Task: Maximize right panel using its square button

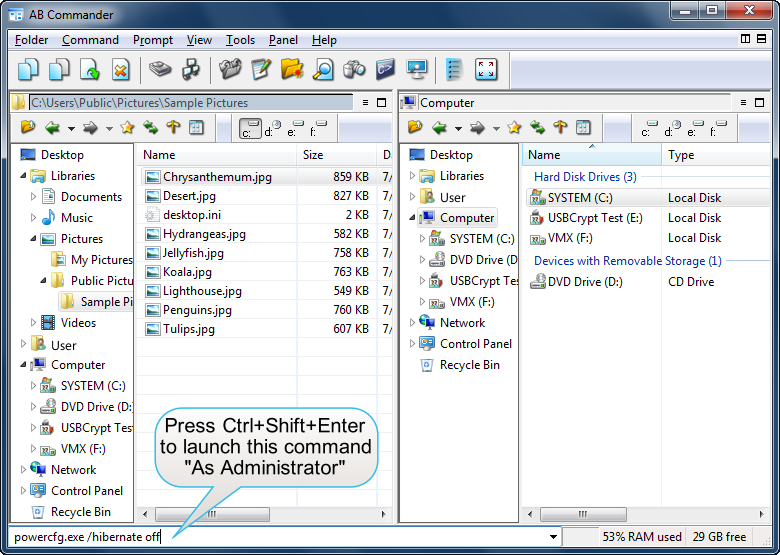Action: [x=759, y=102]
